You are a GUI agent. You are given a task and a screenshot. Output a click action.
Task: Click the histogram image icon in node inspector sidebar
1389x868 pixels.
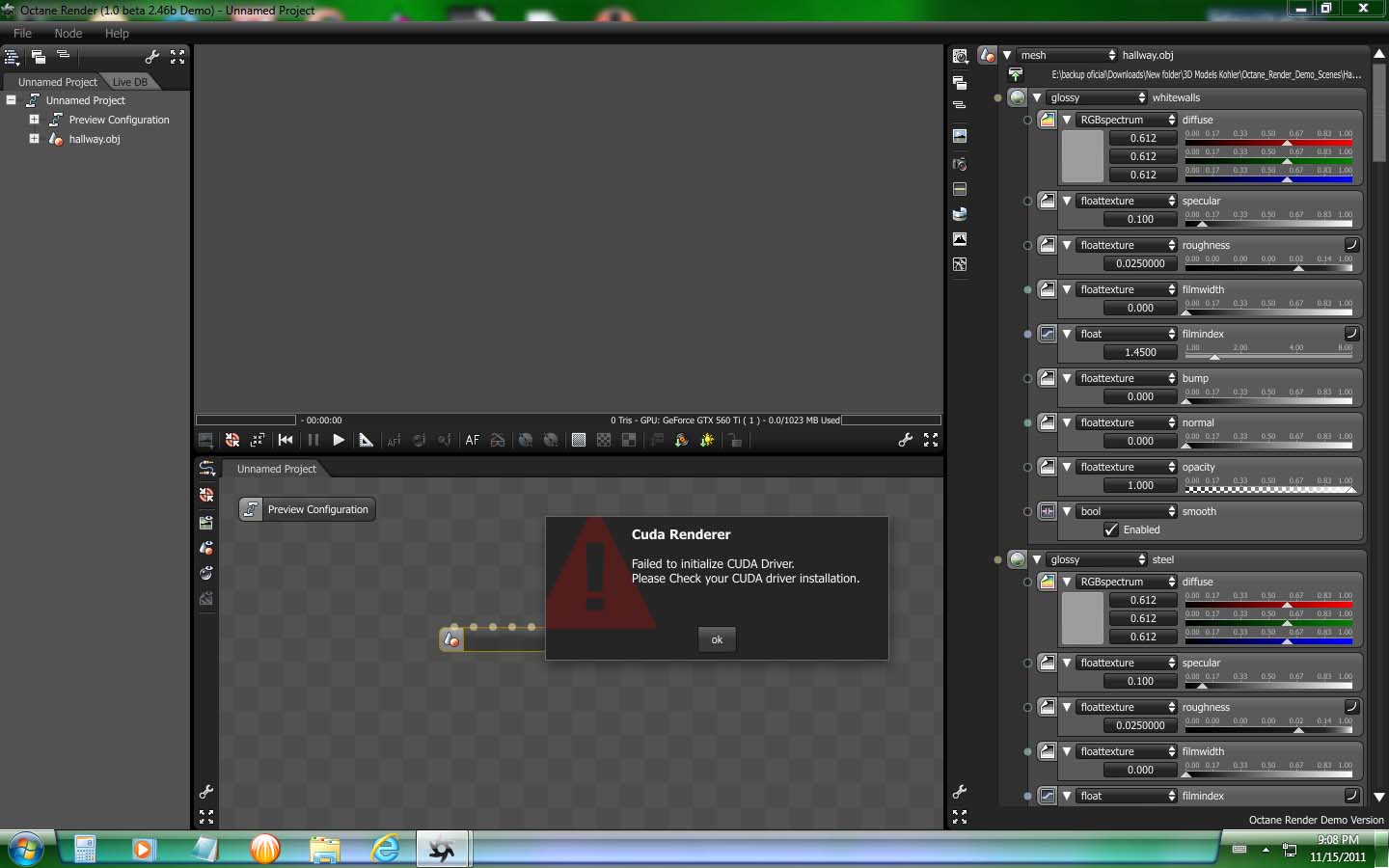point(960,238)
